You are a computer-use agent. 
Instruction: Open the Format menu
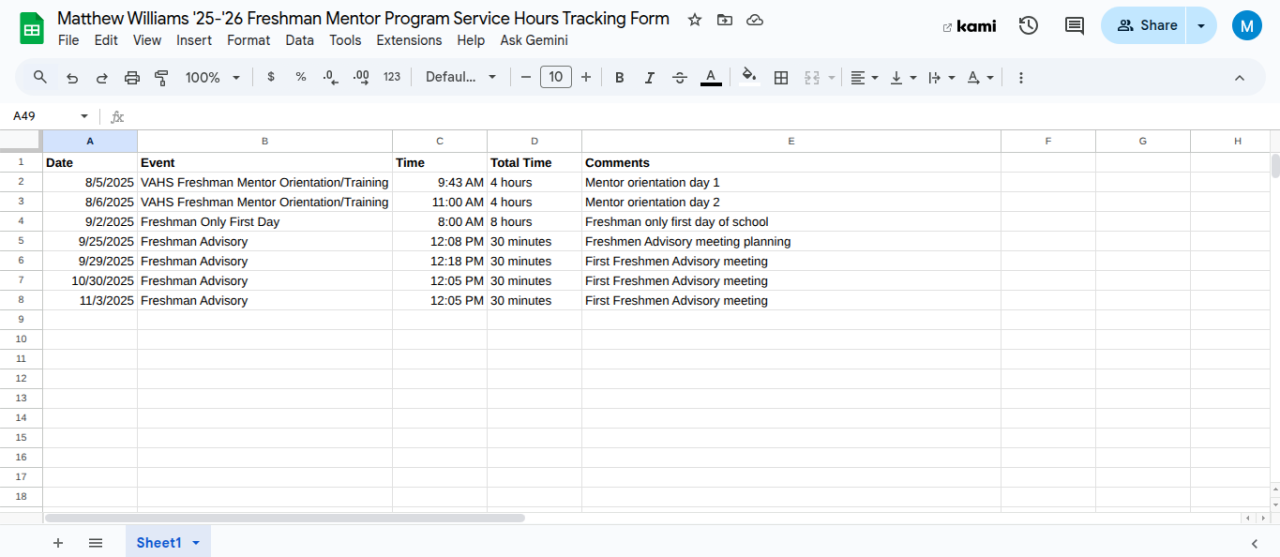248,40
